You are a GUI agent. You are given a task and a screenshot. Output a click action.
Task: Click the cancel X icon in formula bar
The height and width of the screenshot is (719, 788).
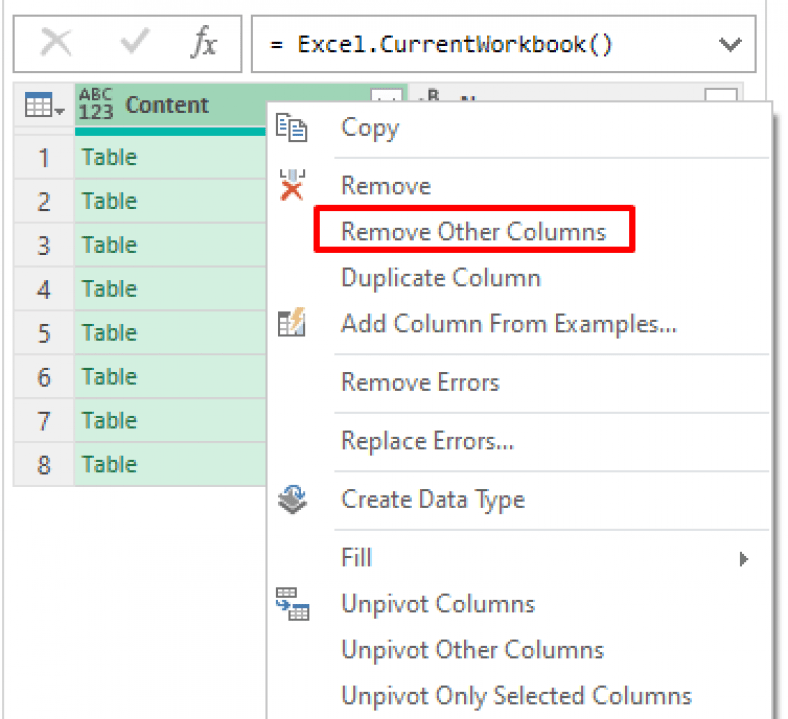coord(56,43)
